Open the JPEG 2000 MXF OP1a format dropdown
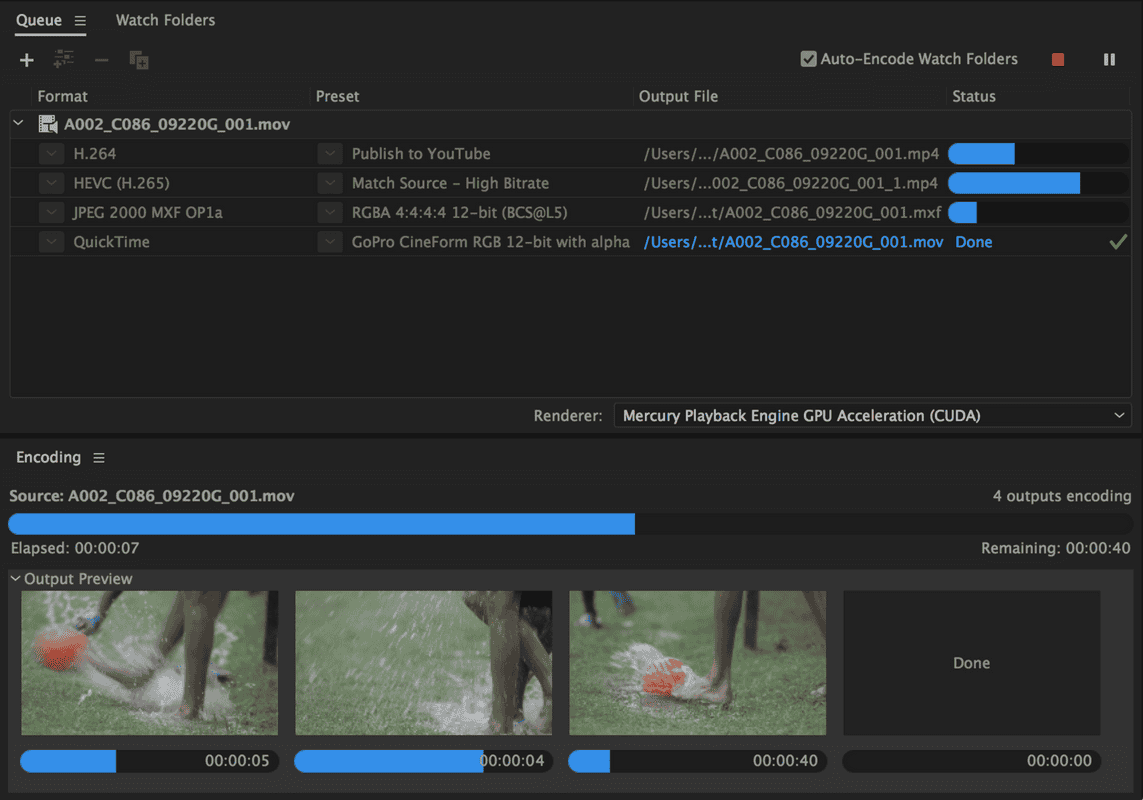Image resolution: width=1143 pixels, height=800 pixels. (x=51, y=212)
